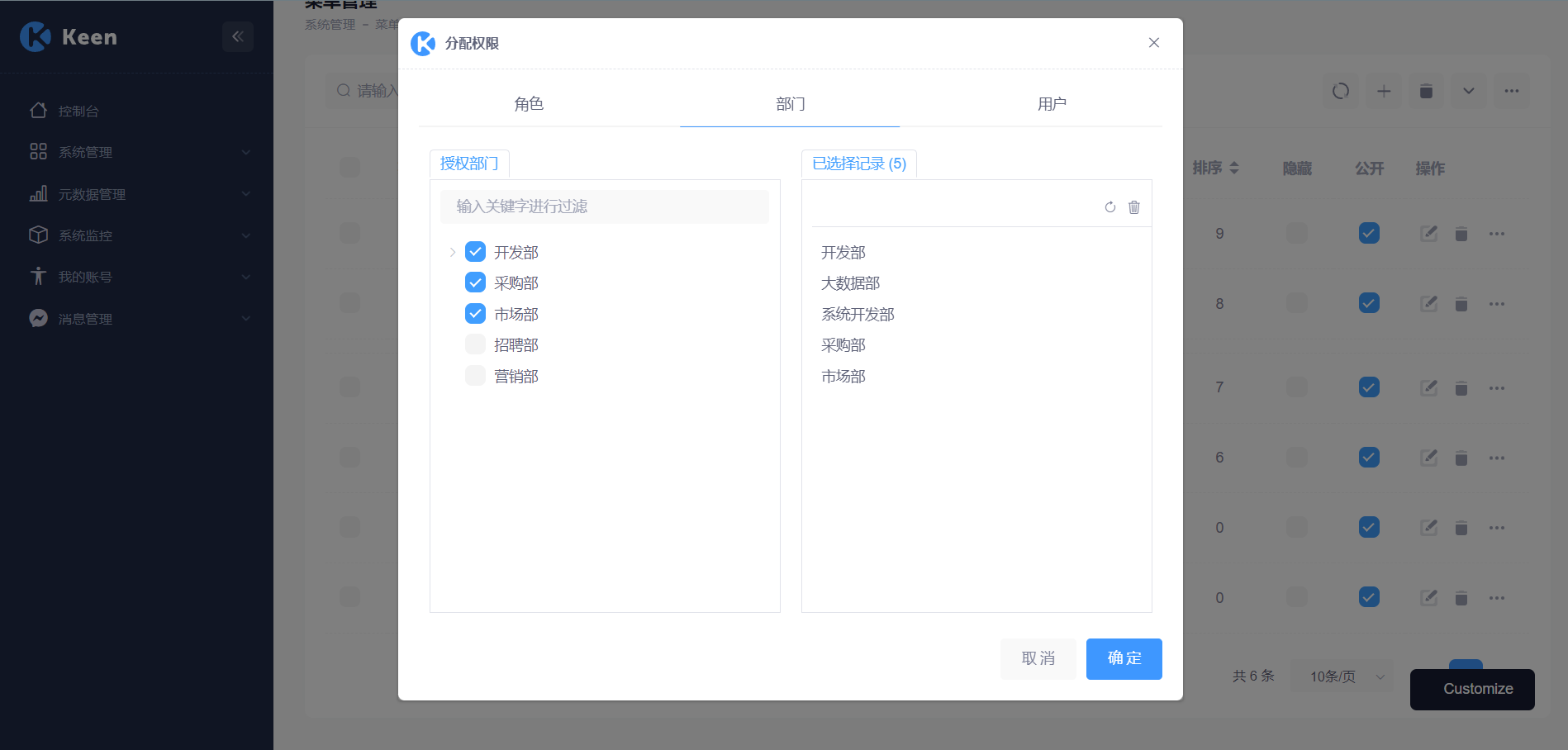Select 市场部 in the selected records list
This screenshot has width=1568, height=750.
coord(843,376)
